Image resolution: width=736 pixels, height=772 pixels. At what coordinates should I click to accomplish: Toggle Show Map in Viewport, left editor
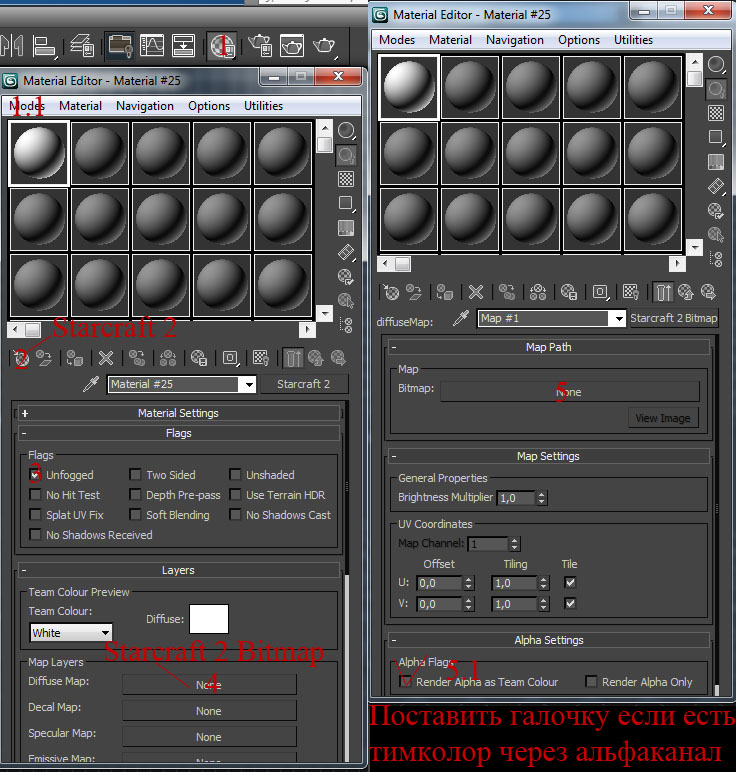tap(260, 358)
